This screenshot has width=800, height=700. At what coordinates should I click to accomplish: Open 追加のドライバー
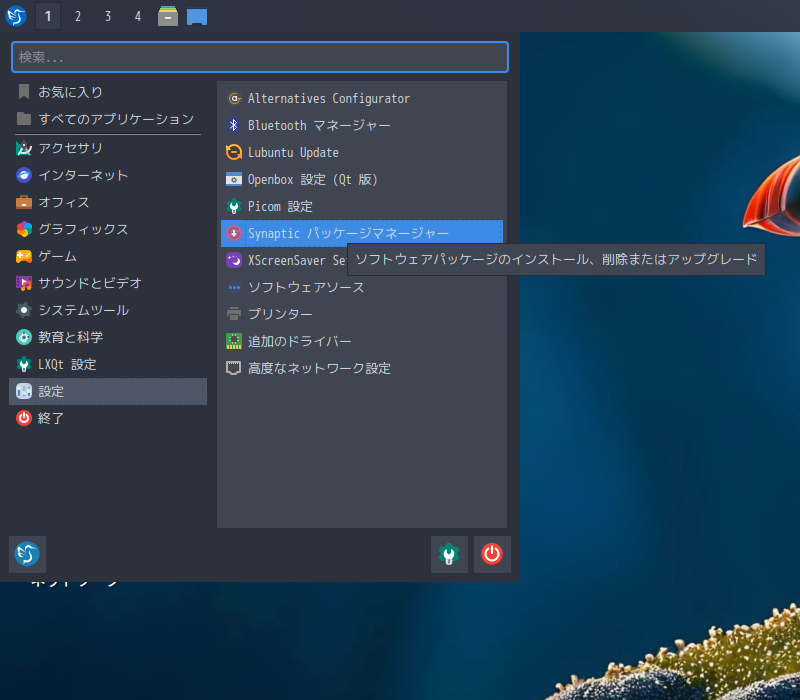coord(362,341)
